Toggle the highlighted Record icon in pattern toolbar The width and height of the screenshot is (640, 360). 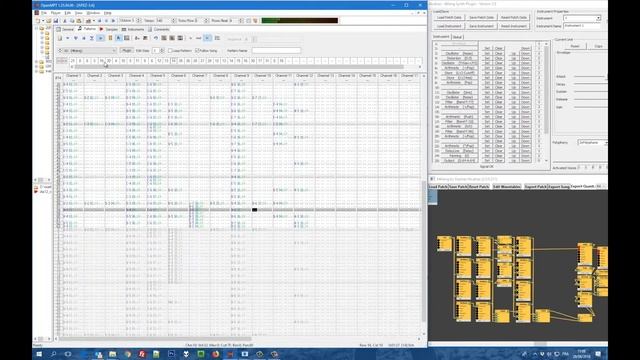coord(100,38)
